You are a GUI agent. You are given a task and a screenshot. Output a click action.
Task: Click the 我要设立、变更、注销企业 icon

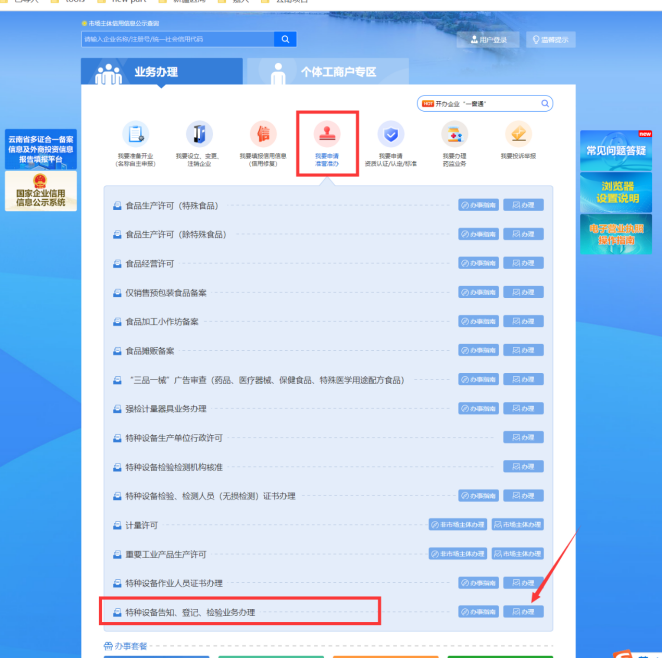pos(199,133)
